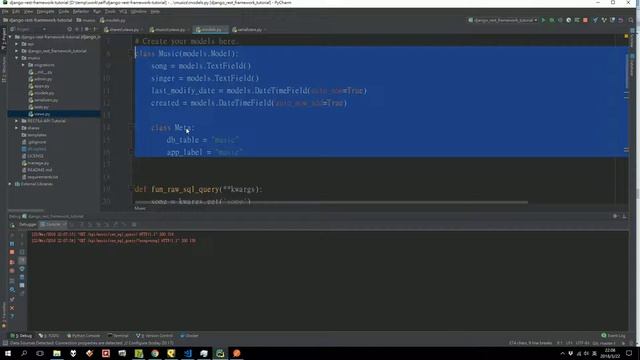Image resolution: width=640 pixels, height=360 pixels.
Task: Revert changes with the toolbar undo arrow
Action: 621,20
